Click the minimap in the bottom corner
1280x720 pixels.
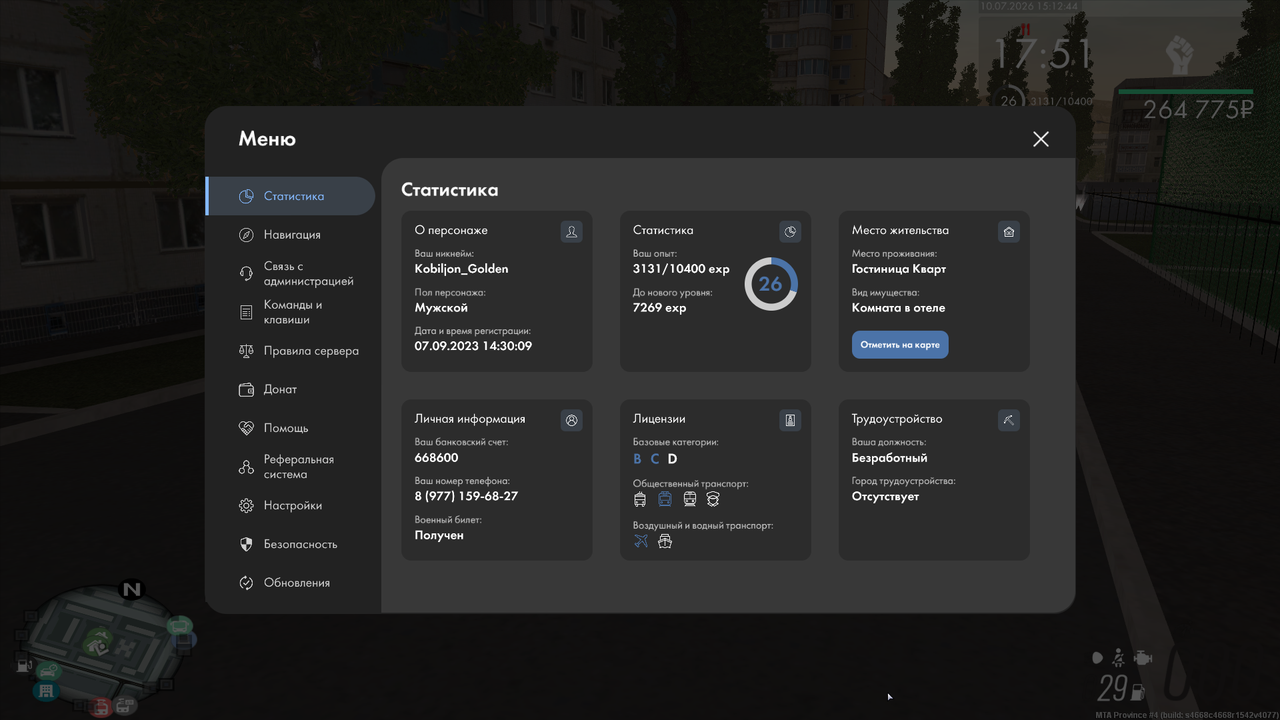click(x=100, y=645)
